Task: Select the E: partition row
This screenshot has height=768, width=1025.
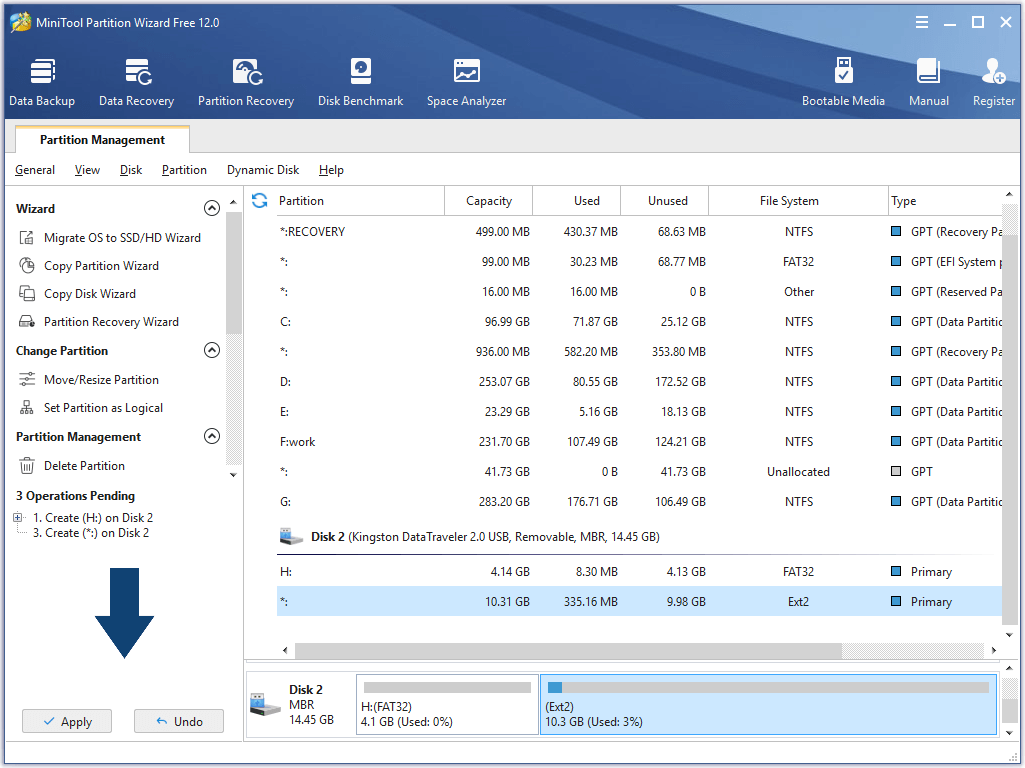Action: 639,412
